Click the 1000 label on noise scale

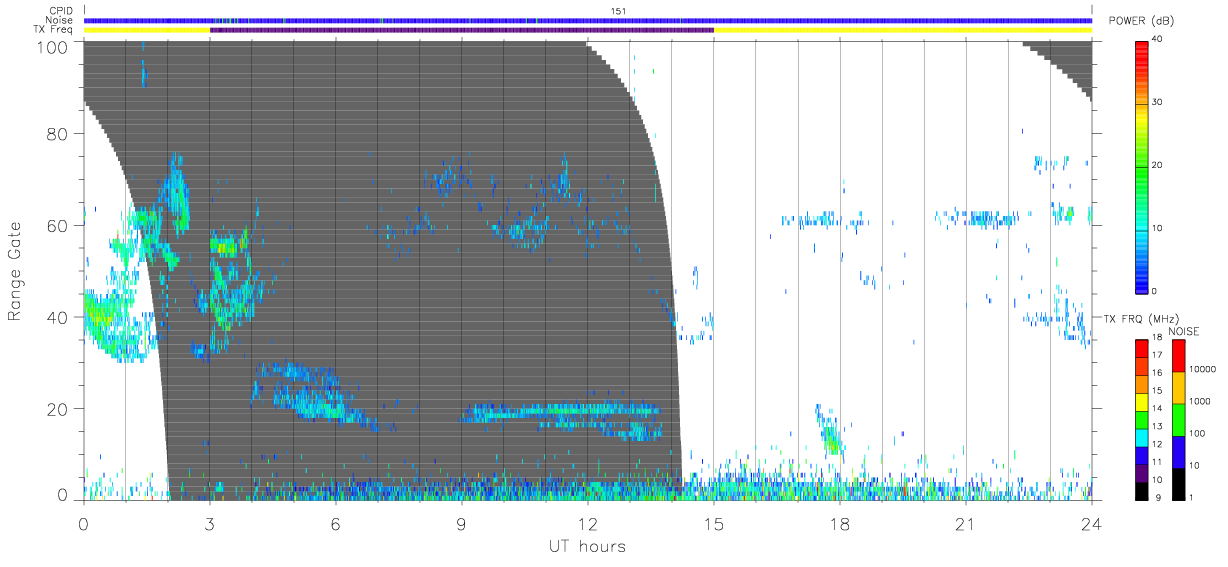tap(1202, 401)
